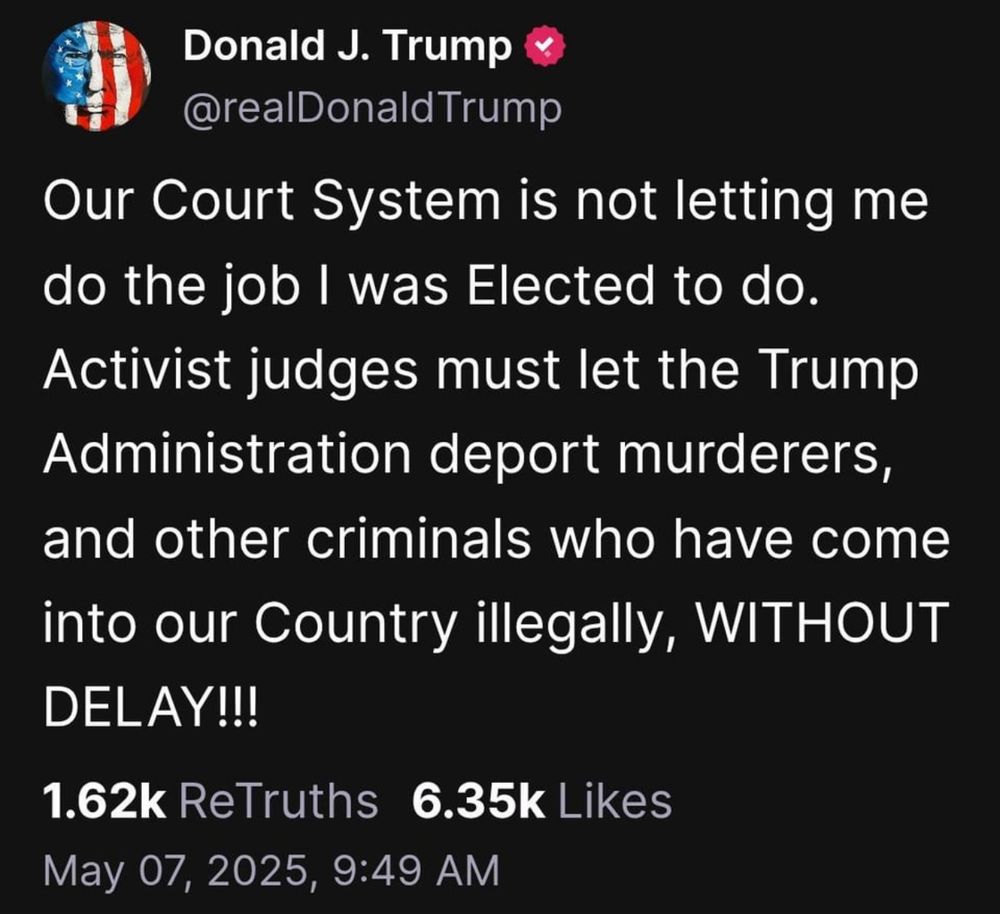Visit the @realDonaldTrump handle

pos(372,108)
